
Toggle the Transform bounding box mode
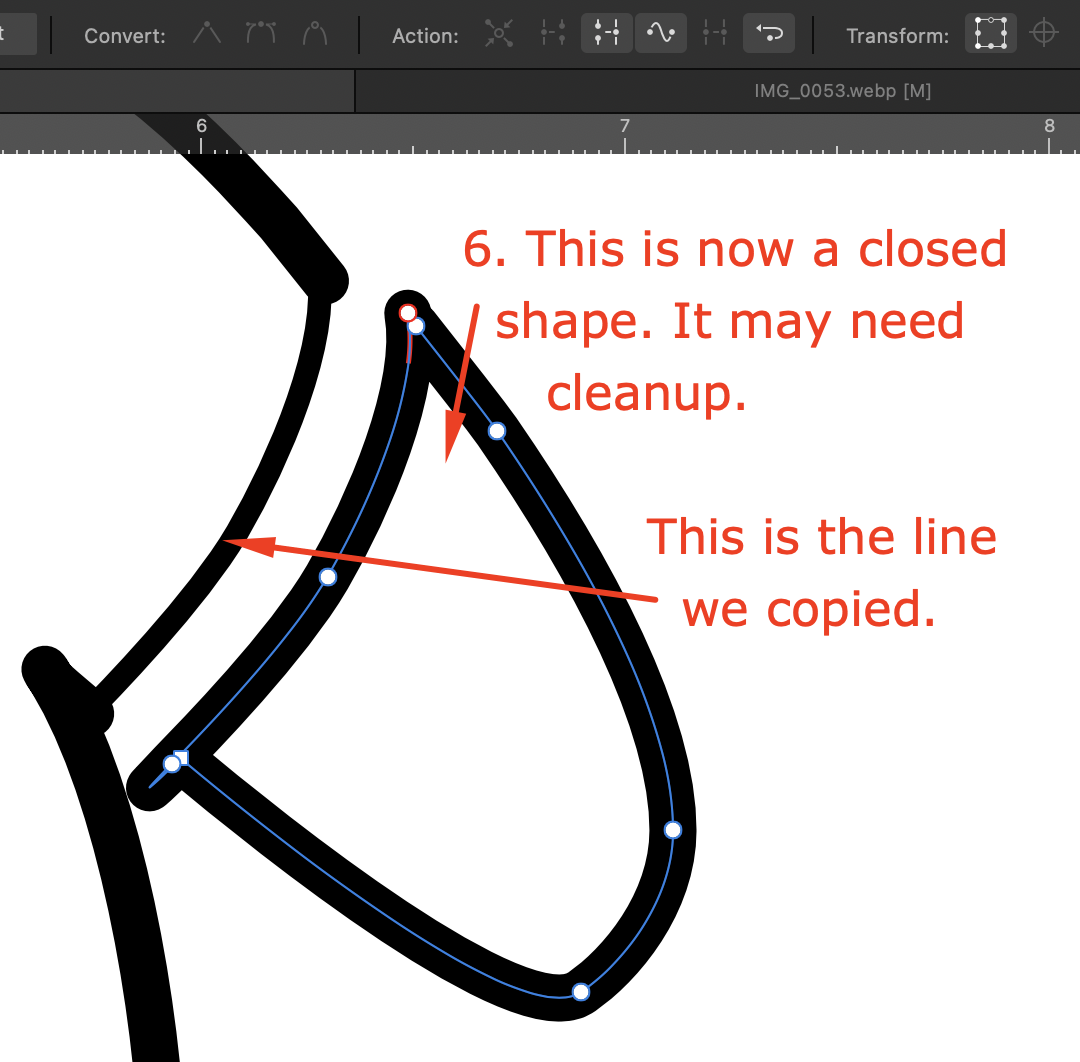tap(990, 33)
